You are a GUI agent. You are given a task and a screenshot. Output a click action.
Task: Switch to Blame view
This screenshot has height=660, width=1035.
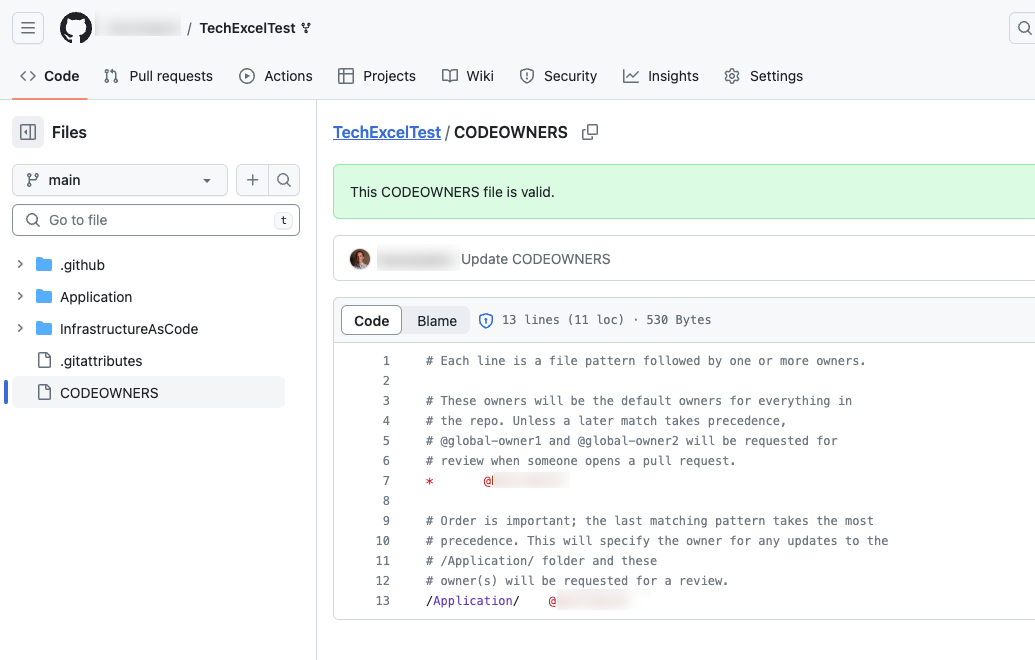click(x=437, y=320)
